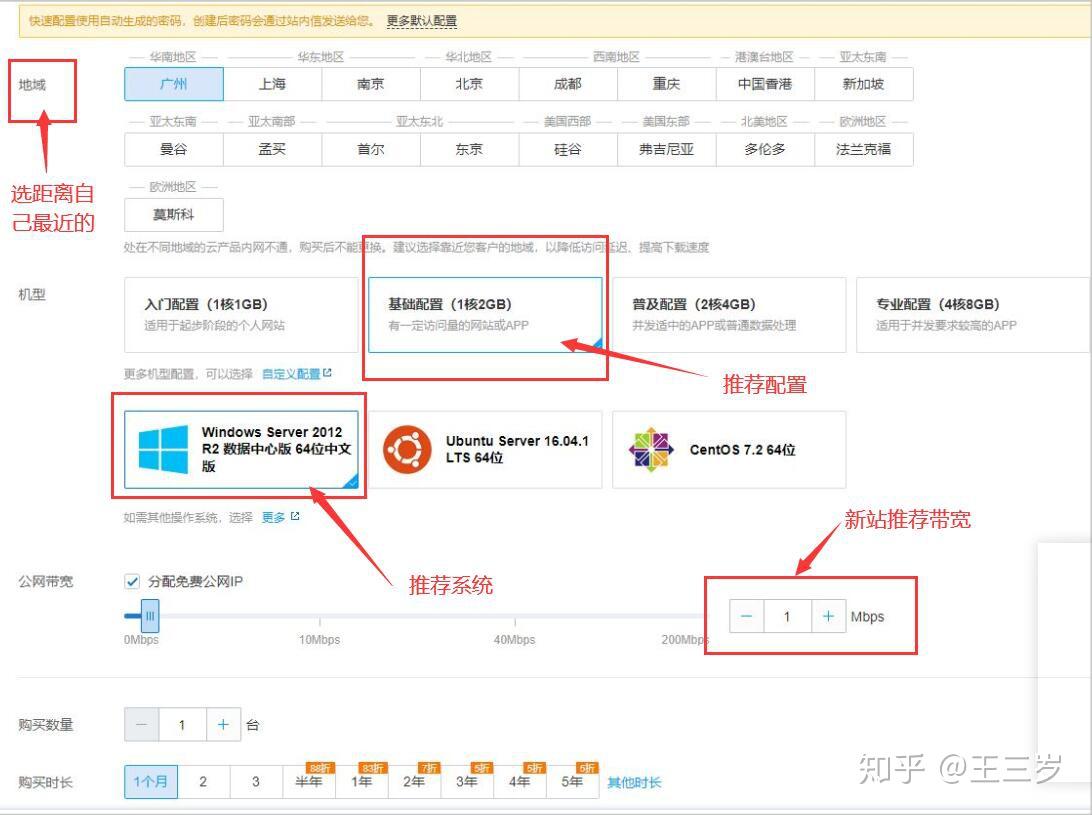Pick the 入门配置 1核1GB plan

click(241, 315)
